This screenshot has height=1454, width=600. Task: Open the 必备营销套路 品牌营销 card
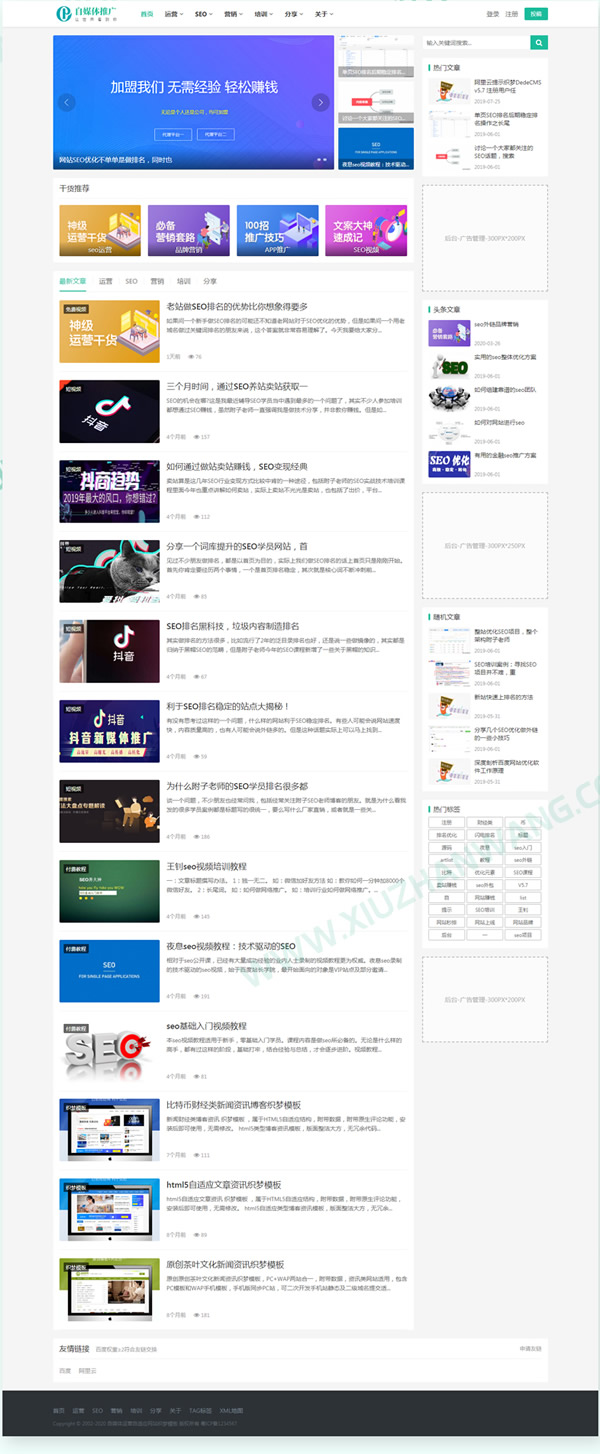[x=188, y=231]
